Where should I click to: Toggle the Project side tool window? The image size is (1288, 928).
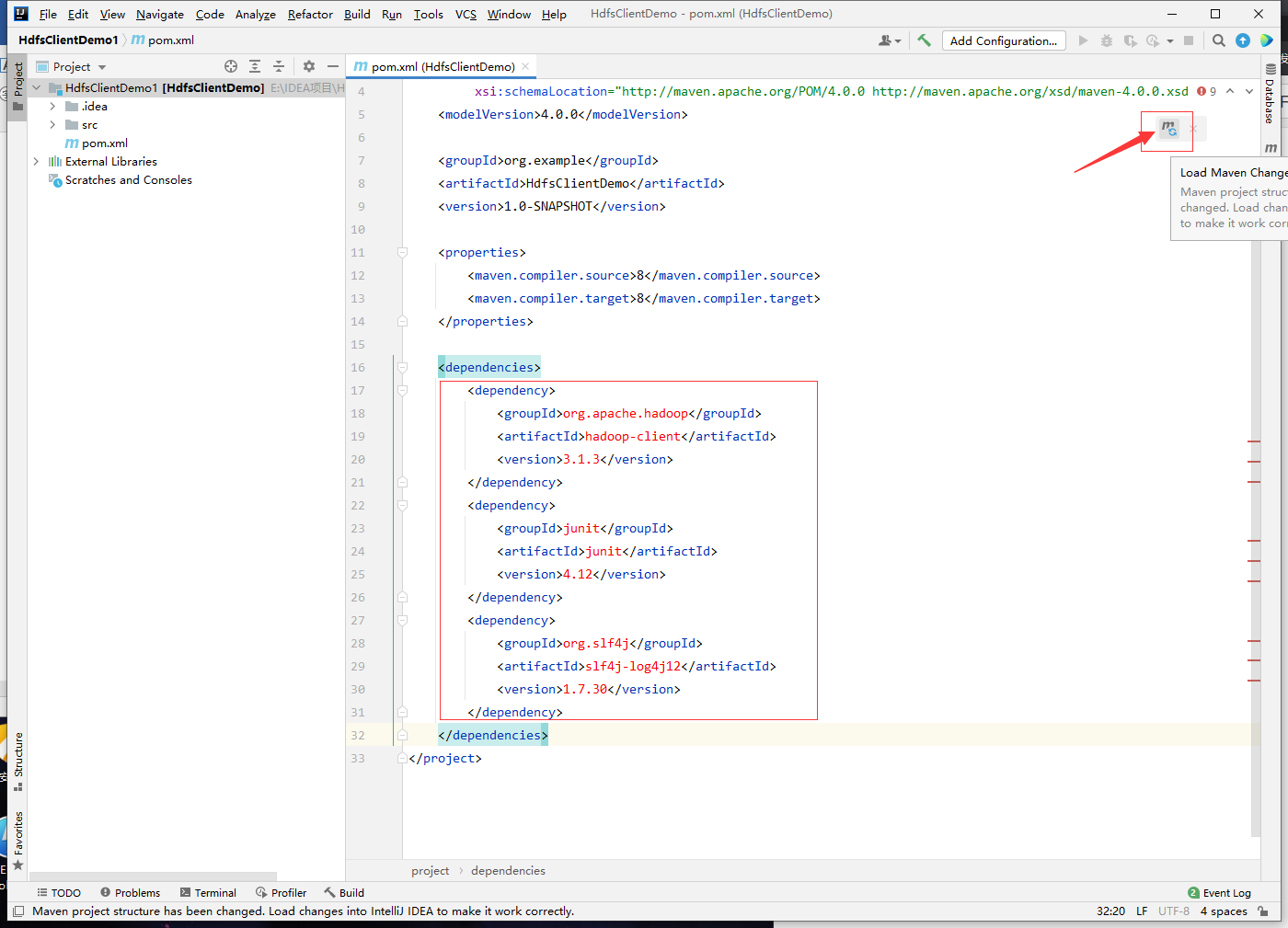pos(17,86)
